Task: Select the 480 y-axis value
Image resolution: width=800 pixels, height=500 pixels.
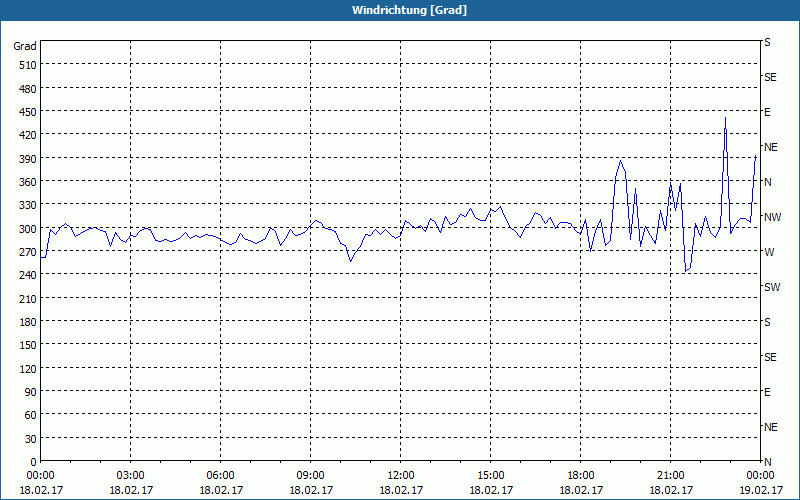Action: click(28, 89)
